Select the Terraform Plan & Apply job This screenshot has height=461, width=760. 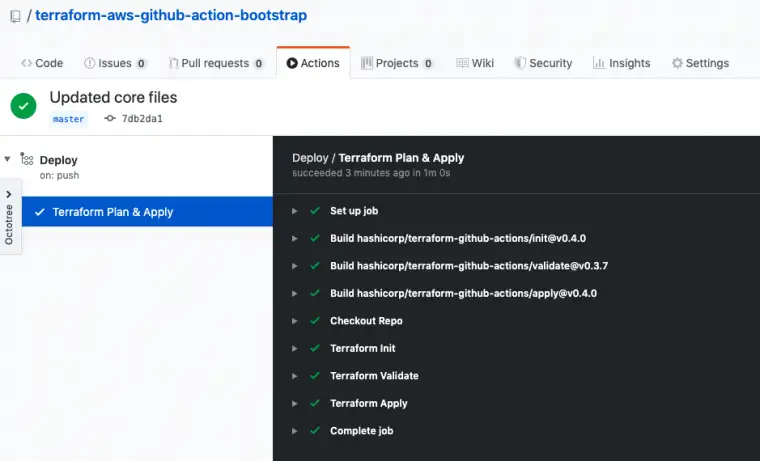coord(112,212)
